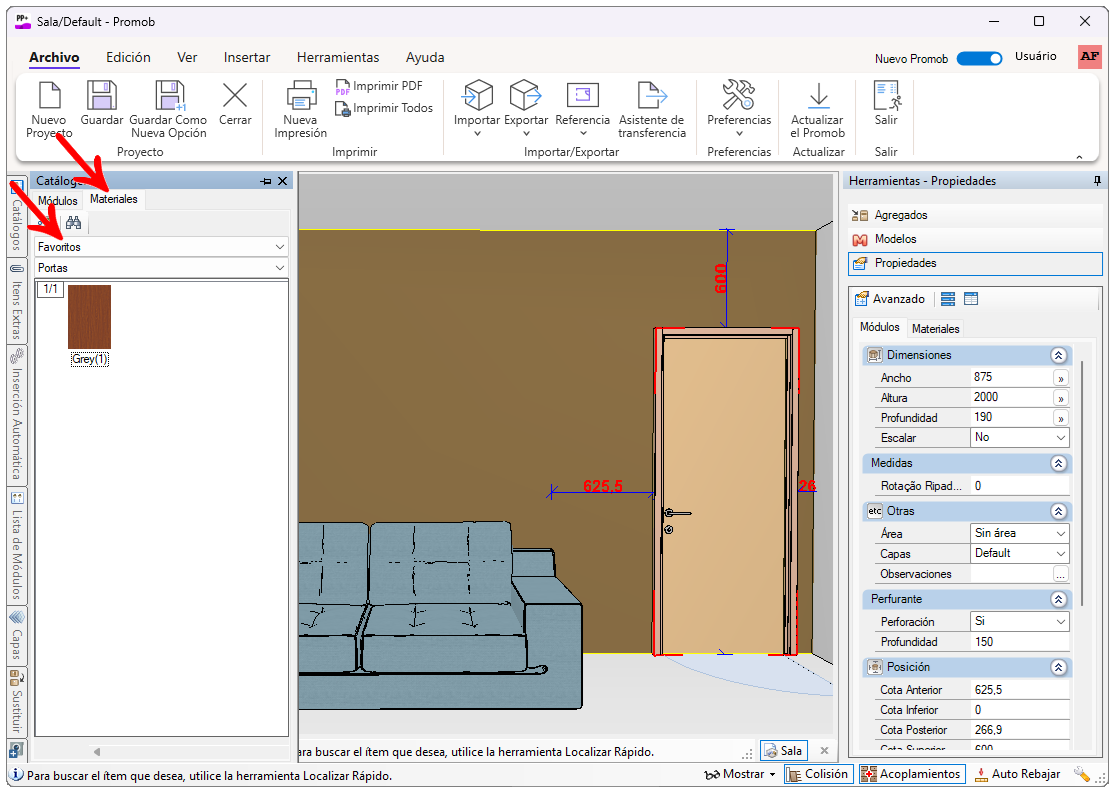This screenshot has width=1117, height=797.
Task: Click the Modelos button
Action: point(895,239)
